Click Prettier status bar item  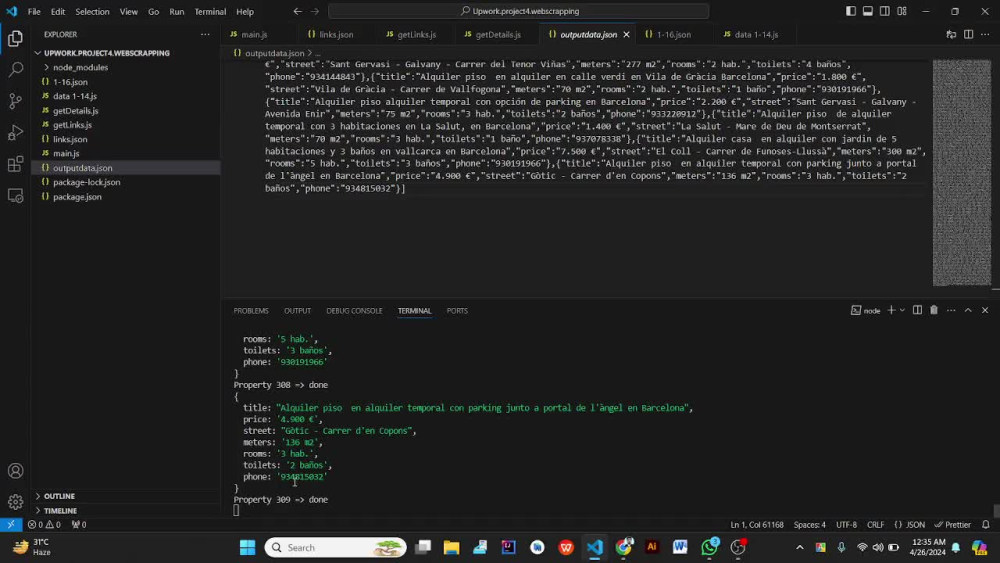click(953, 525)
